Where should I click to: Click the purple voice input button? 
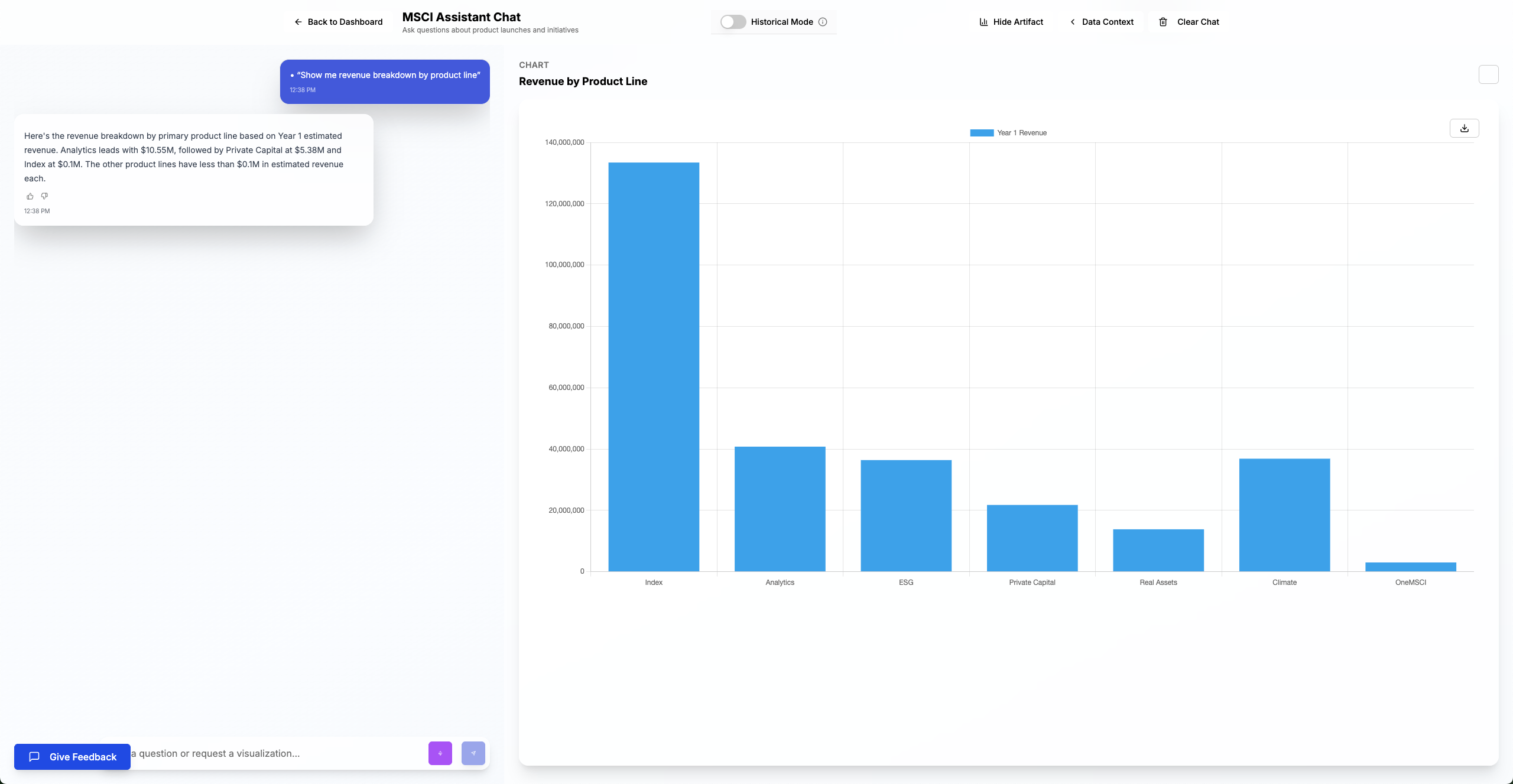coord(440,753)
